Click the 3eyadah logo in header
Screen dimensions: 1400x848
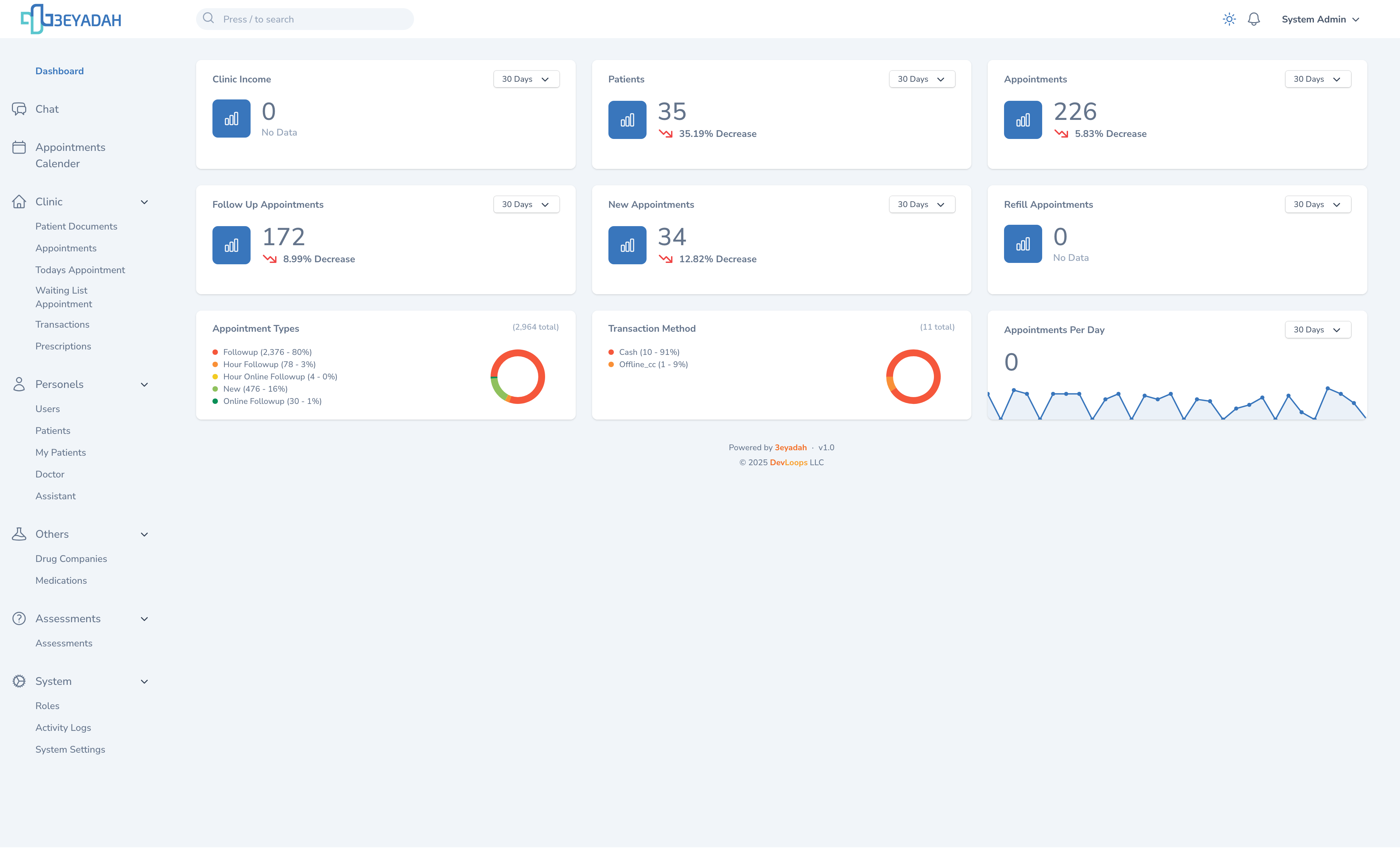[71, 19]
